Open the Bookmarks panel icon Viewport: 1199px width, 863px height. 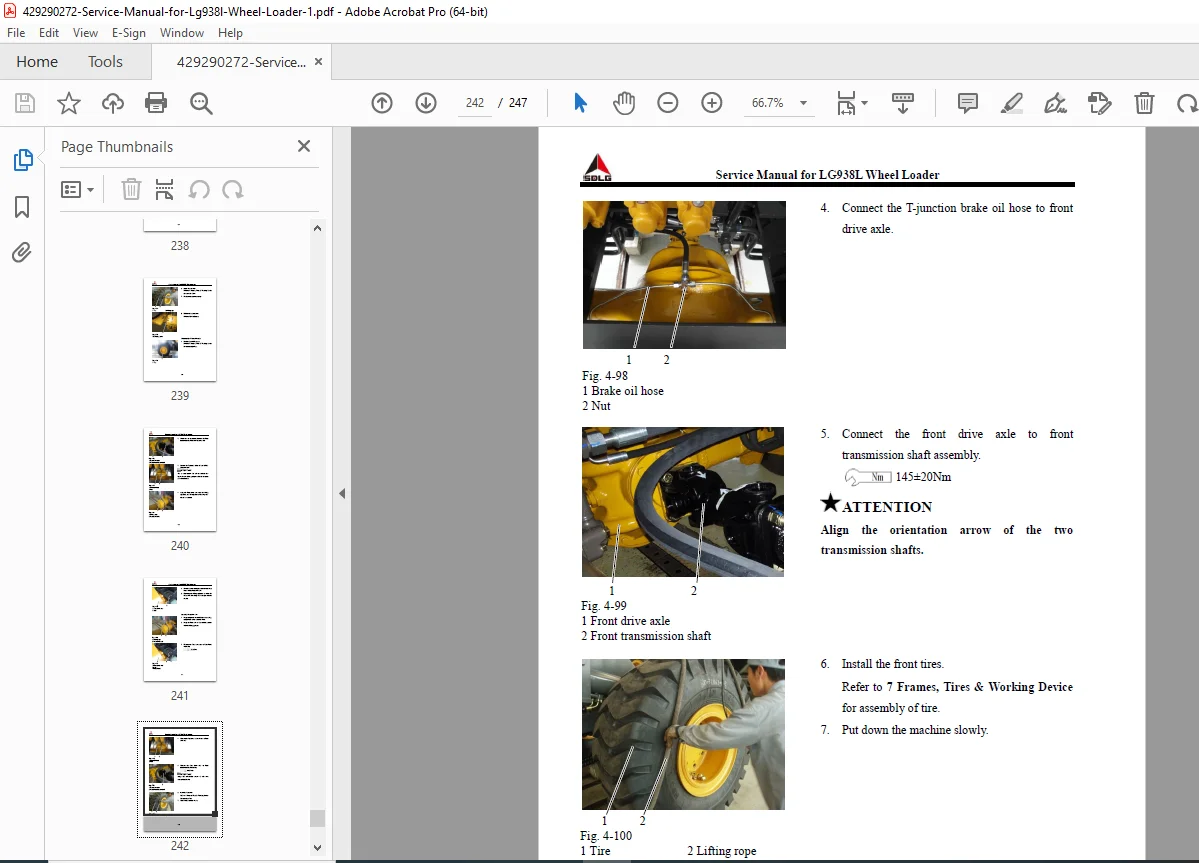coord(22,206)
